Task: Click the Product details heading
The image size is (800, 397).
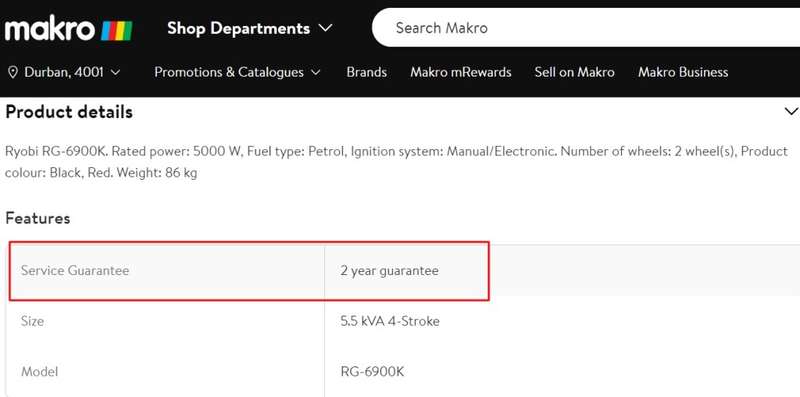Action: (x=69, y=112)
